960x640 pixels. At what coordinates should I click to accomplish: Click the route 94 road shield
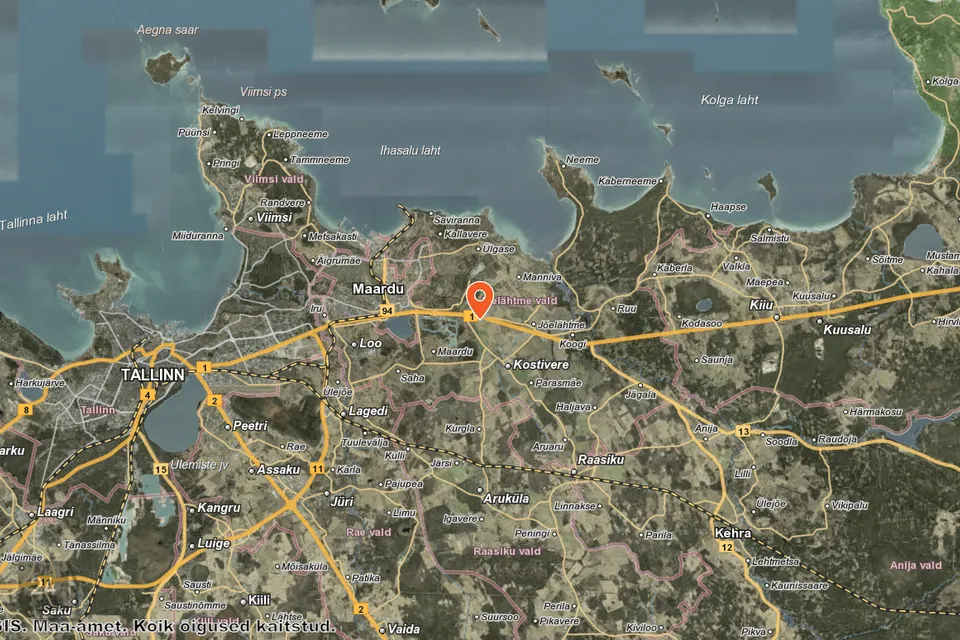point(387,311)
